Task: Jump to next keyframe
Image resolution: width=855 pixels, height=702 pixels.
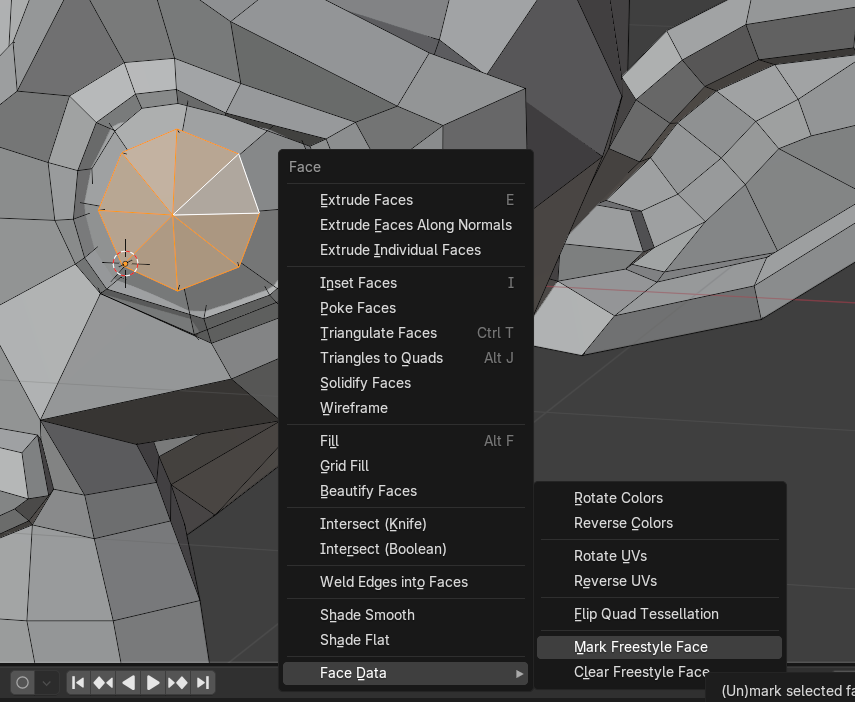Action: pyautogui.click(x=178, y=682)
